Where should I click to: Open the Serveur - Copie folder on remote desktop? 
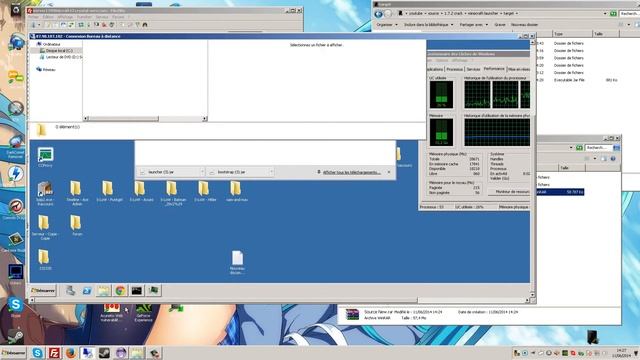click(44, 227)
